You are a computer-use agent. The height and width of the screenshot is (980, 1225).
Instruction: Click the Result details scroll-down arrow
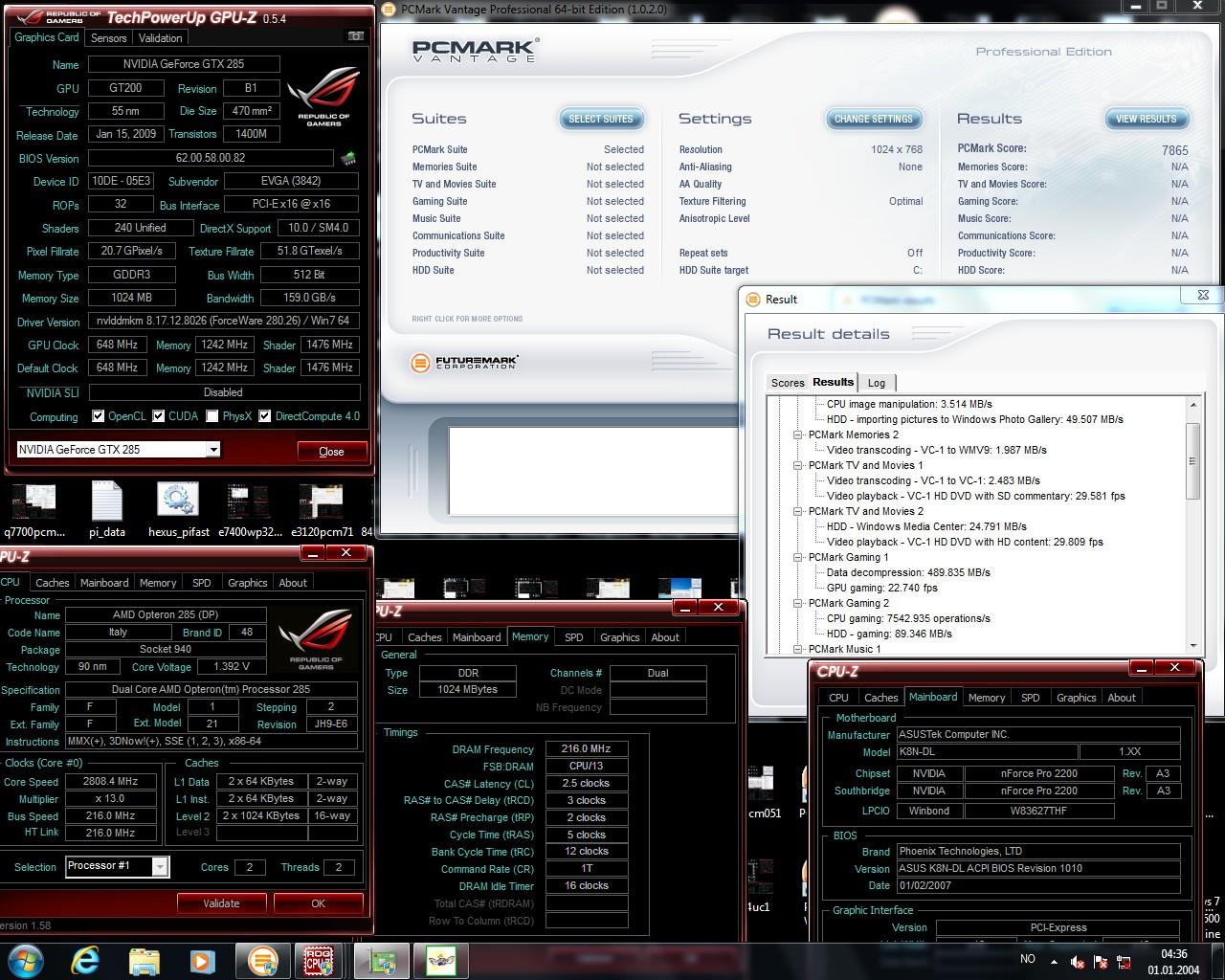(1192, 646)
